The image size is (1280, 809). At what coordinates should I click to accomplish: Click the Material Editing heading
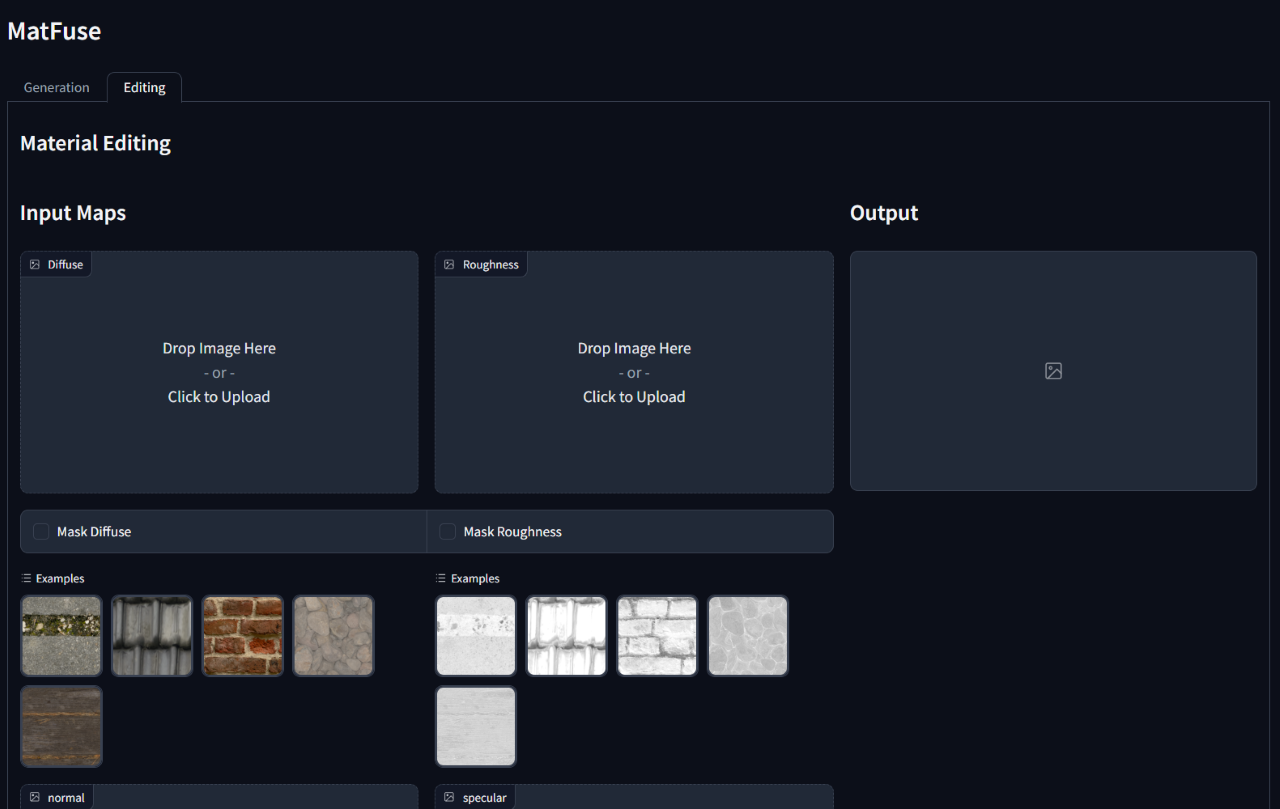pyautogui.click(x=96, y=143)
